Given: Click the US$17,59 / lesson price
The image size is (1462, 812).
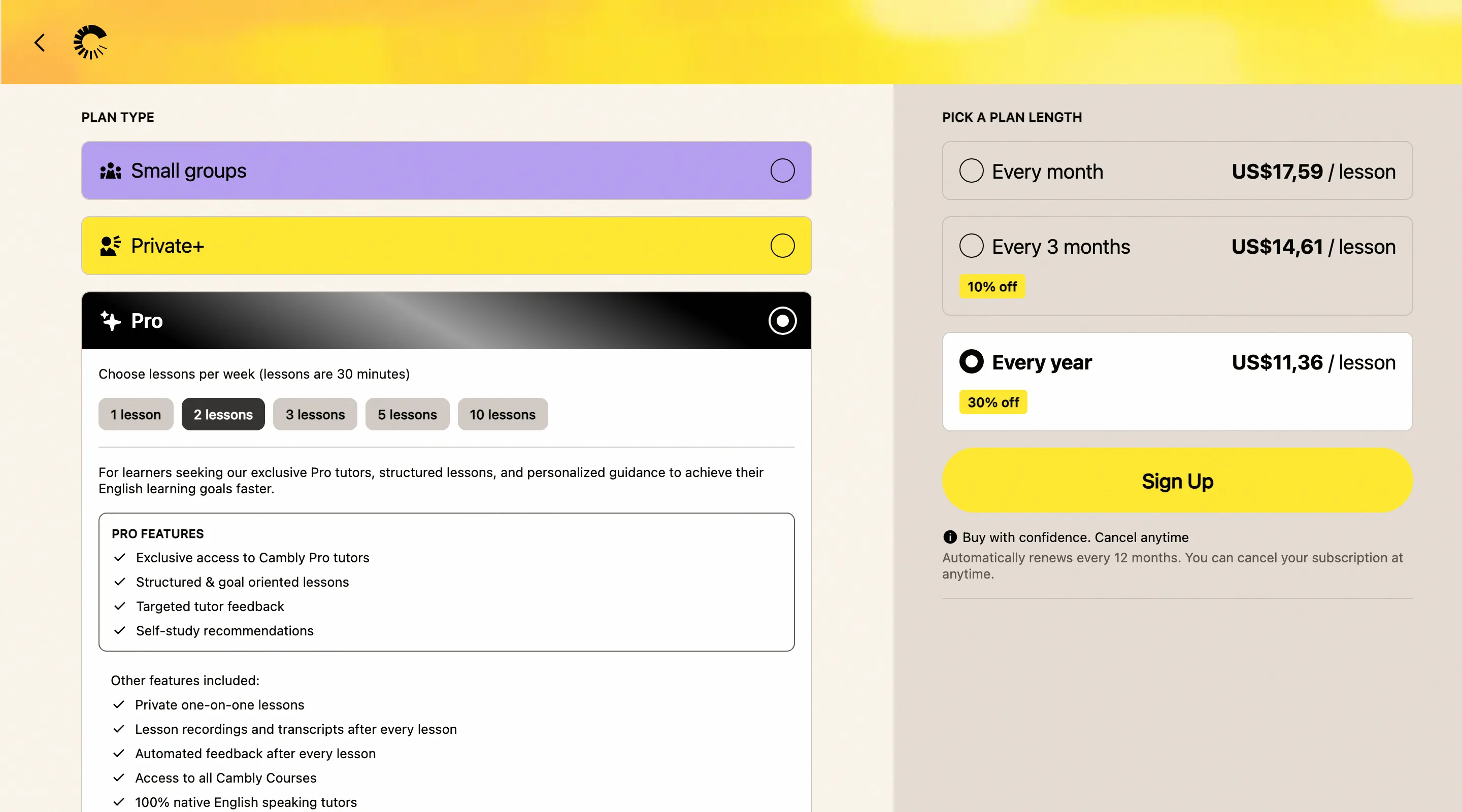Looking at the screenshot, I should (x=1313, y=172).
